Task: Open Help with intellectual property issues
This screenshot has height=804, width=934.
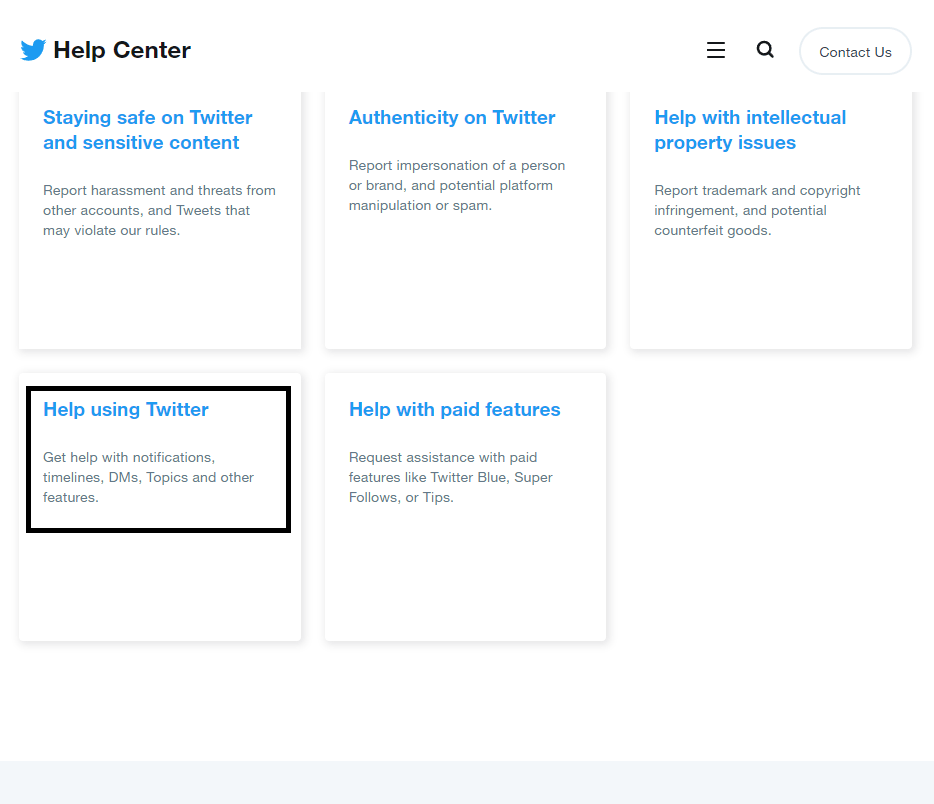Action: pos(751,130)
